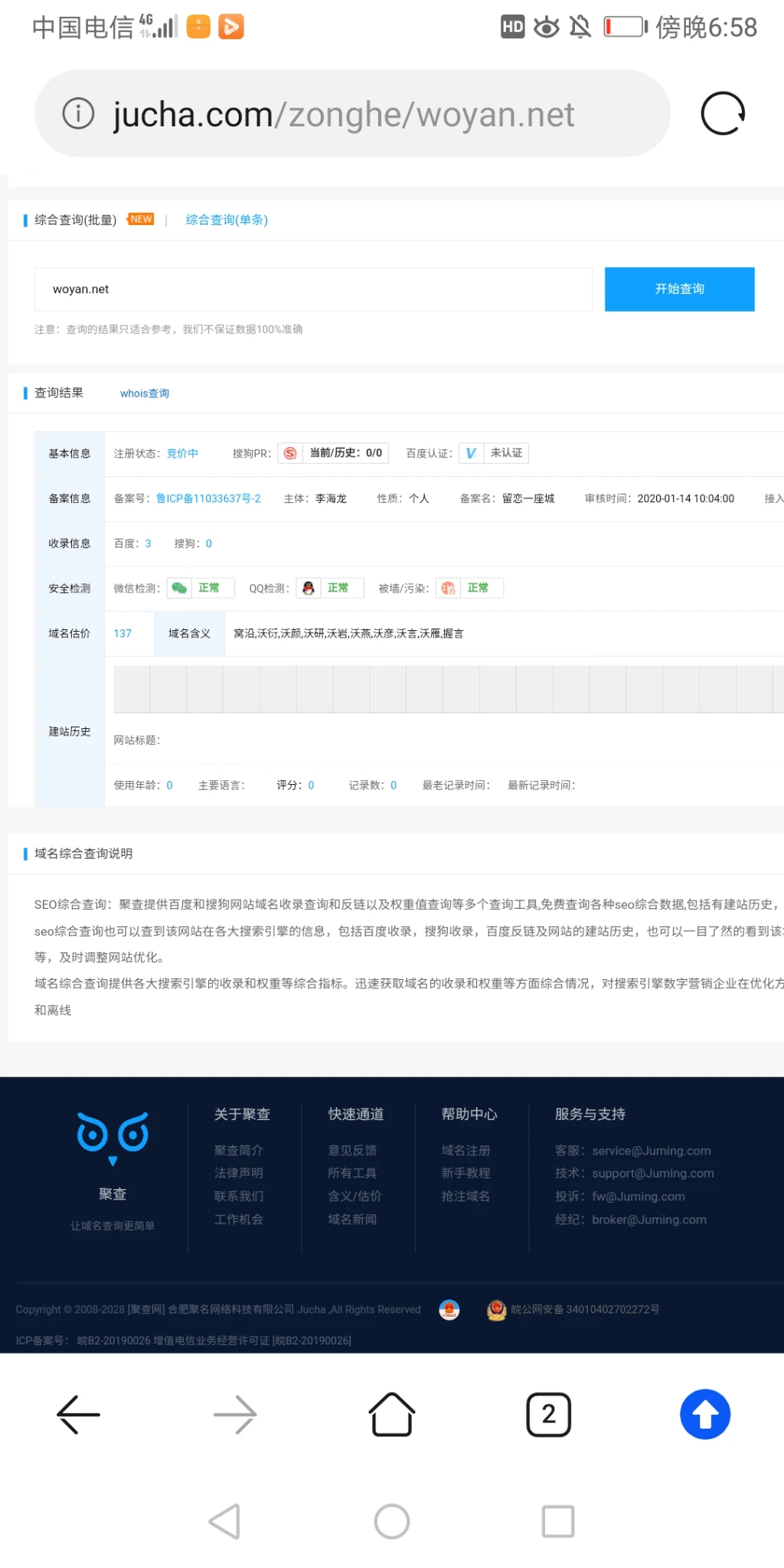This screenshot has height=1568, width=784.
Task: Click support@Juming.com email
Action: [653, 1173]
